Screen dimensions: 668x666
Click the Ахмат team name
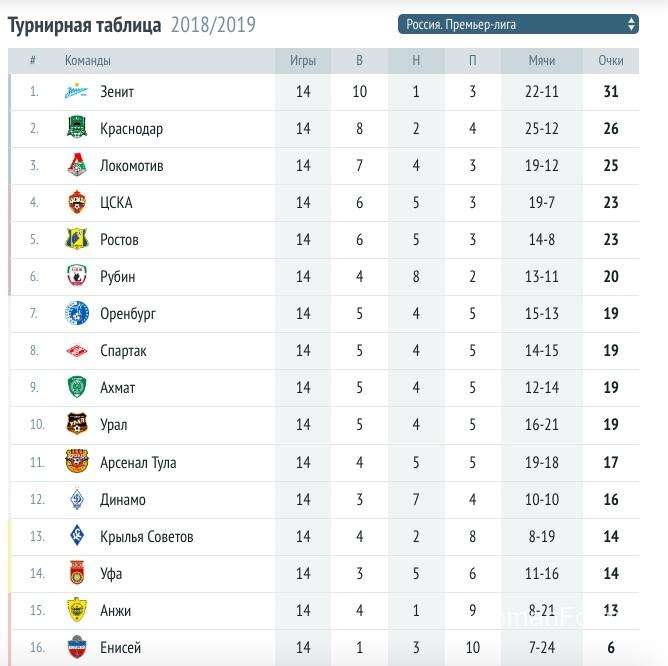click(118, 388)
